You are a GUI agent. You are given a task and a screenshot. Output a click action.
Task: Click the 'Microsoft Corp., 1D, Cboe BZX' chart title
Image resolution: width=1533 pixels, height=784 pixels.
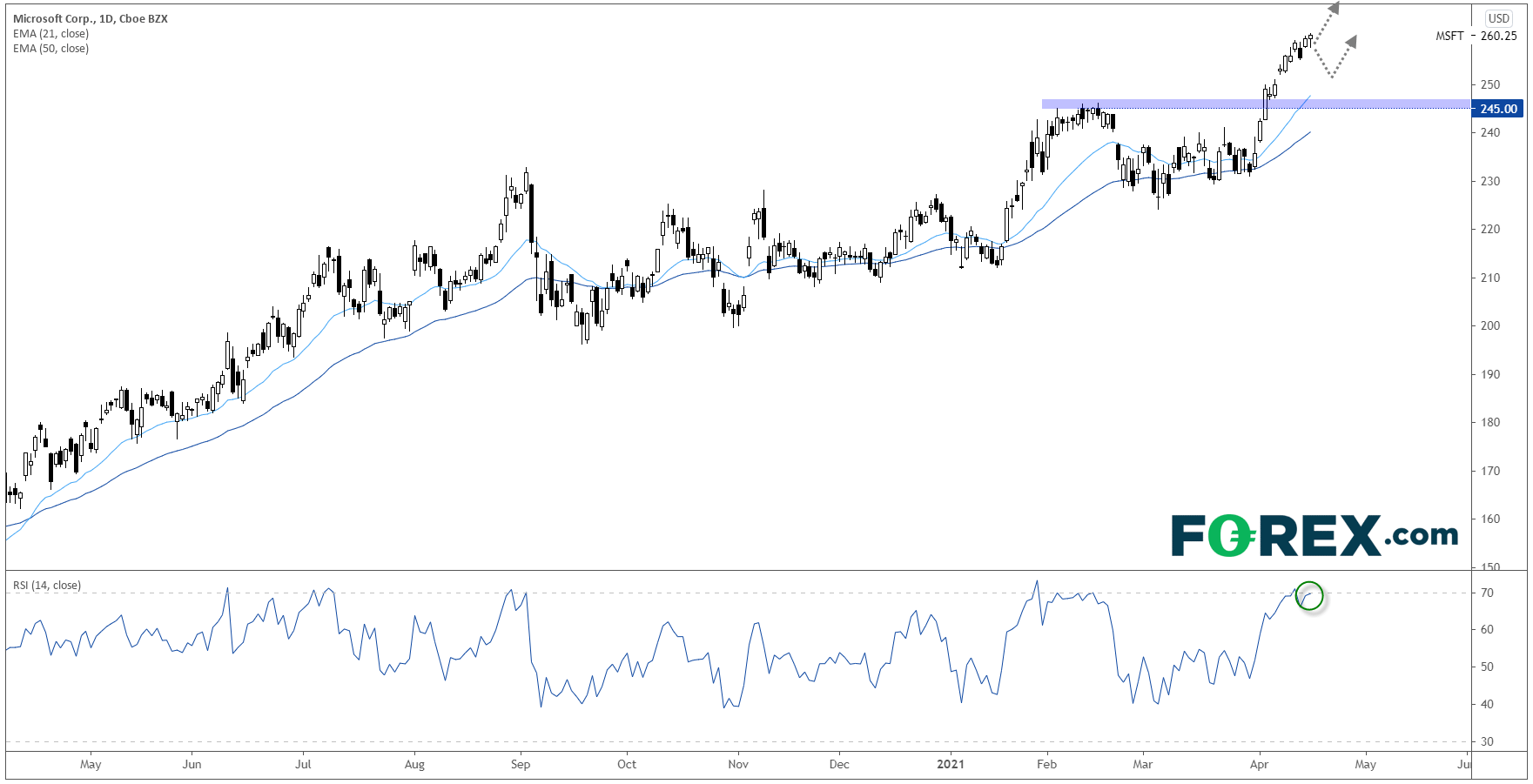click(91, 18)
